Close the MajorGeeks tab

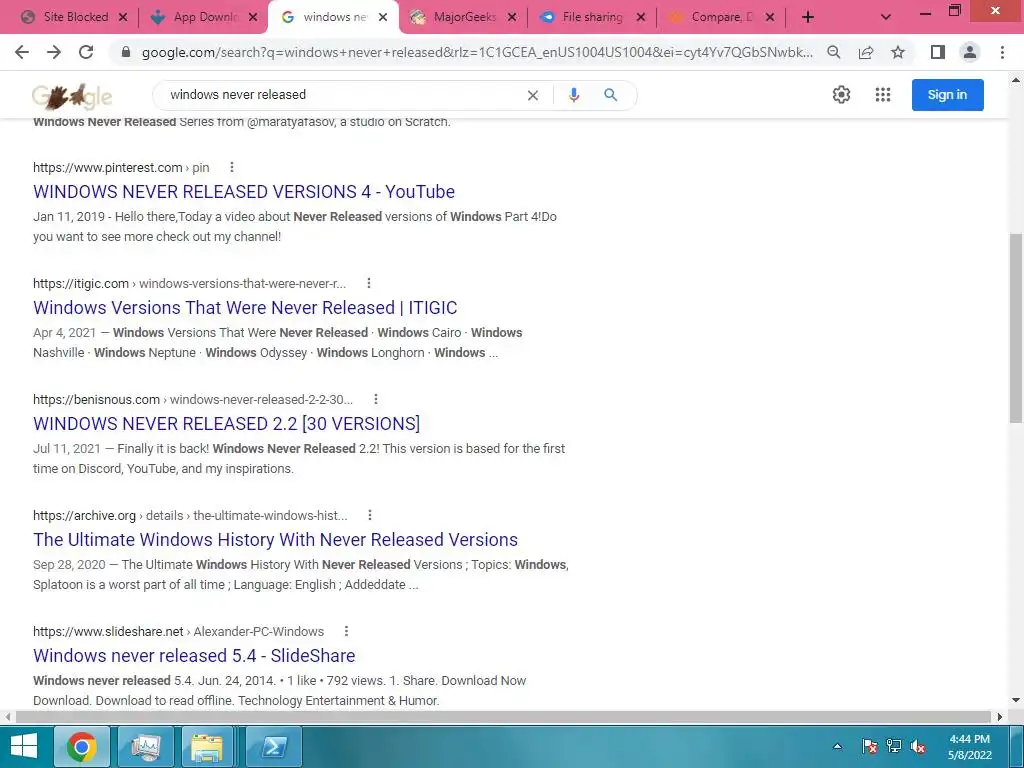tap(512, 18)
